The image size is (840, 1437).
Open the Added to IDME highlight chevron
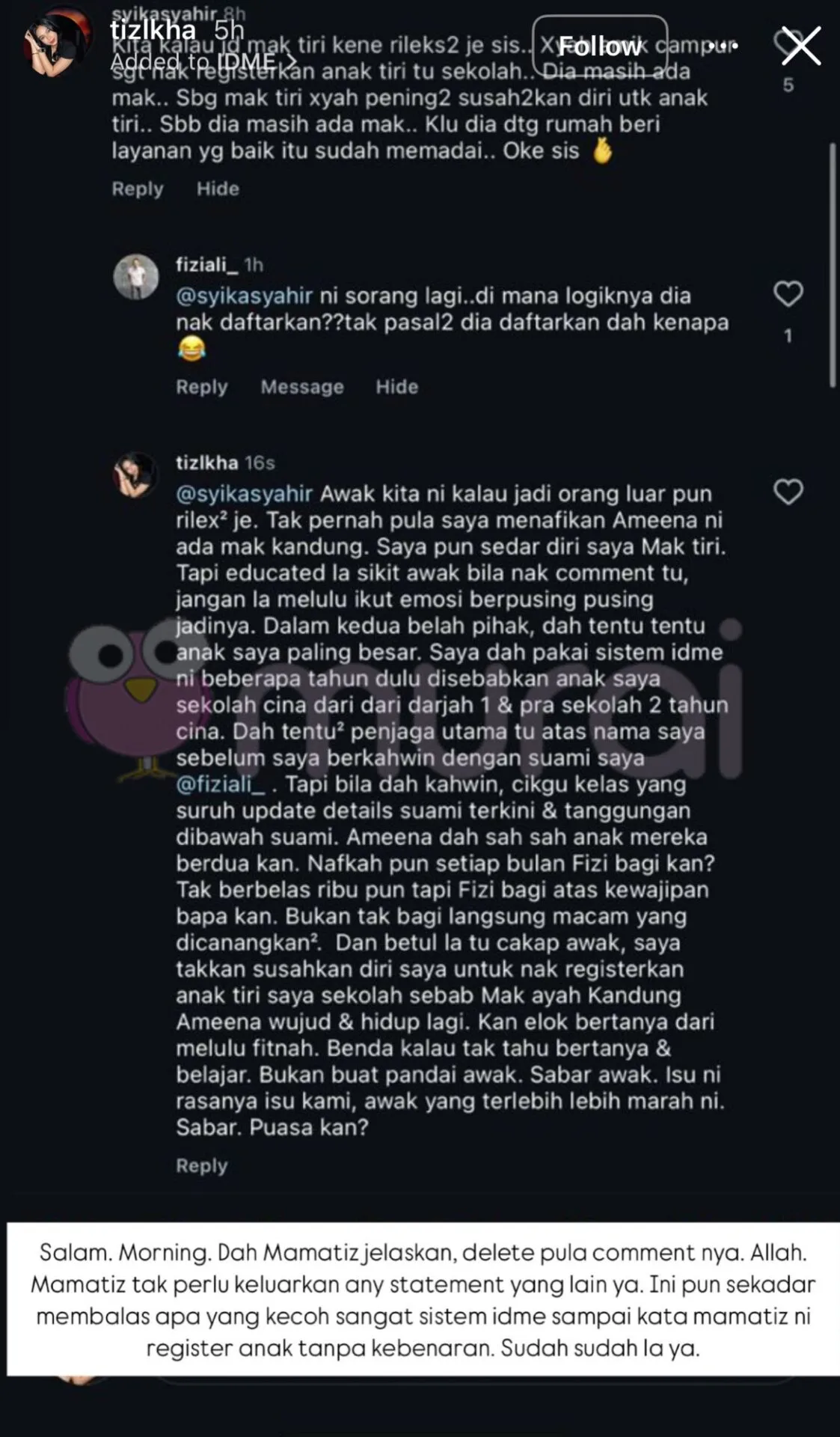tap(289, 61)
